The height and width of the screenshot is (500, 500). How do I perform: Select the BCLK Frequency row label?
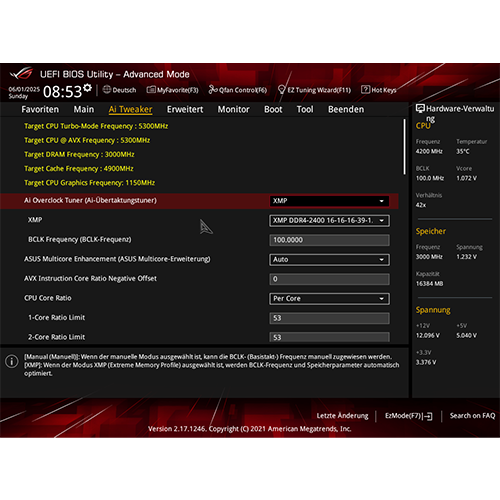pos(80,239)
